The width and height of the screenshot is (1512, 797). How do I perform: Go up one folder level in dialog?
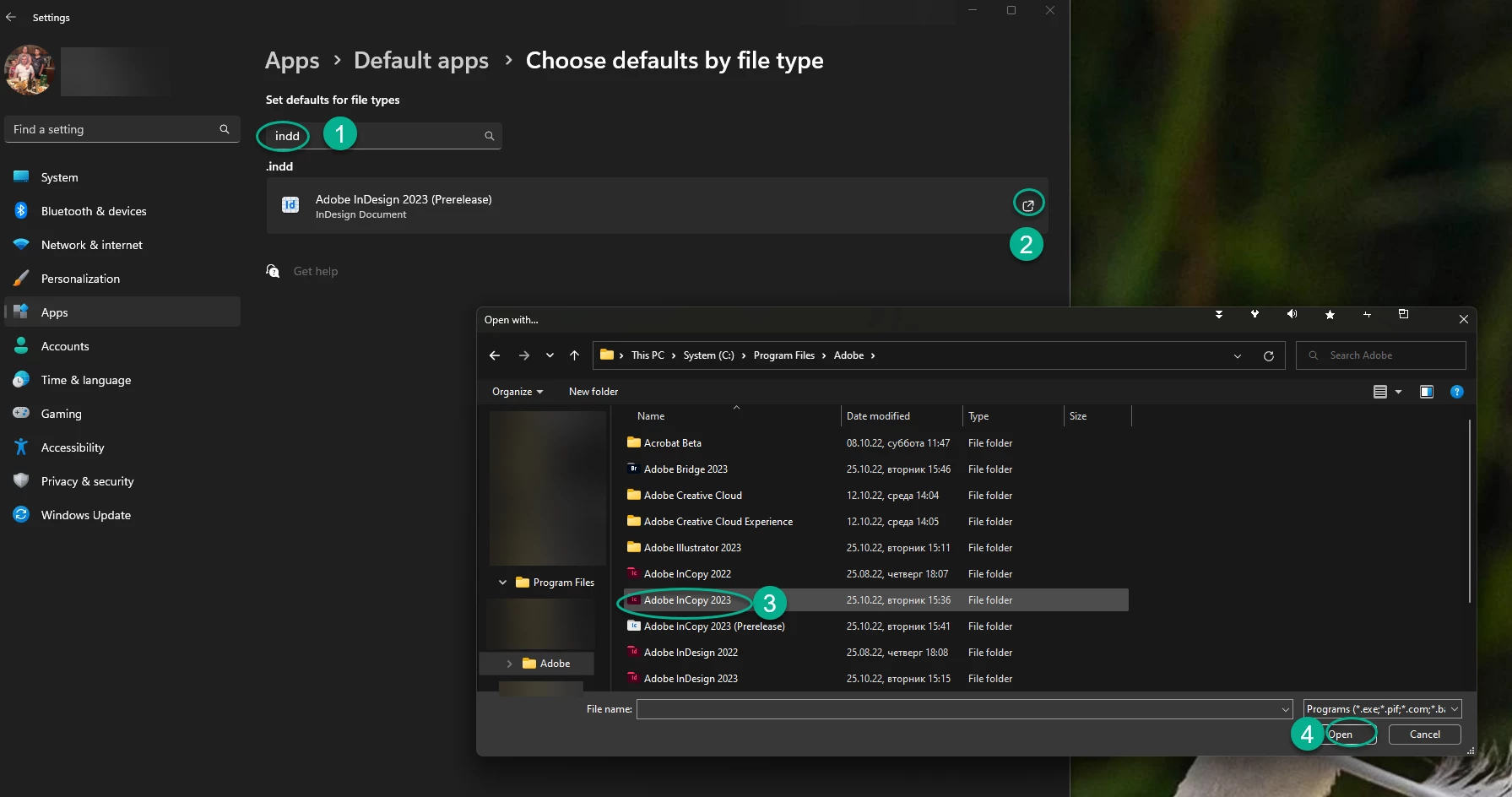[x=574, y=355]
